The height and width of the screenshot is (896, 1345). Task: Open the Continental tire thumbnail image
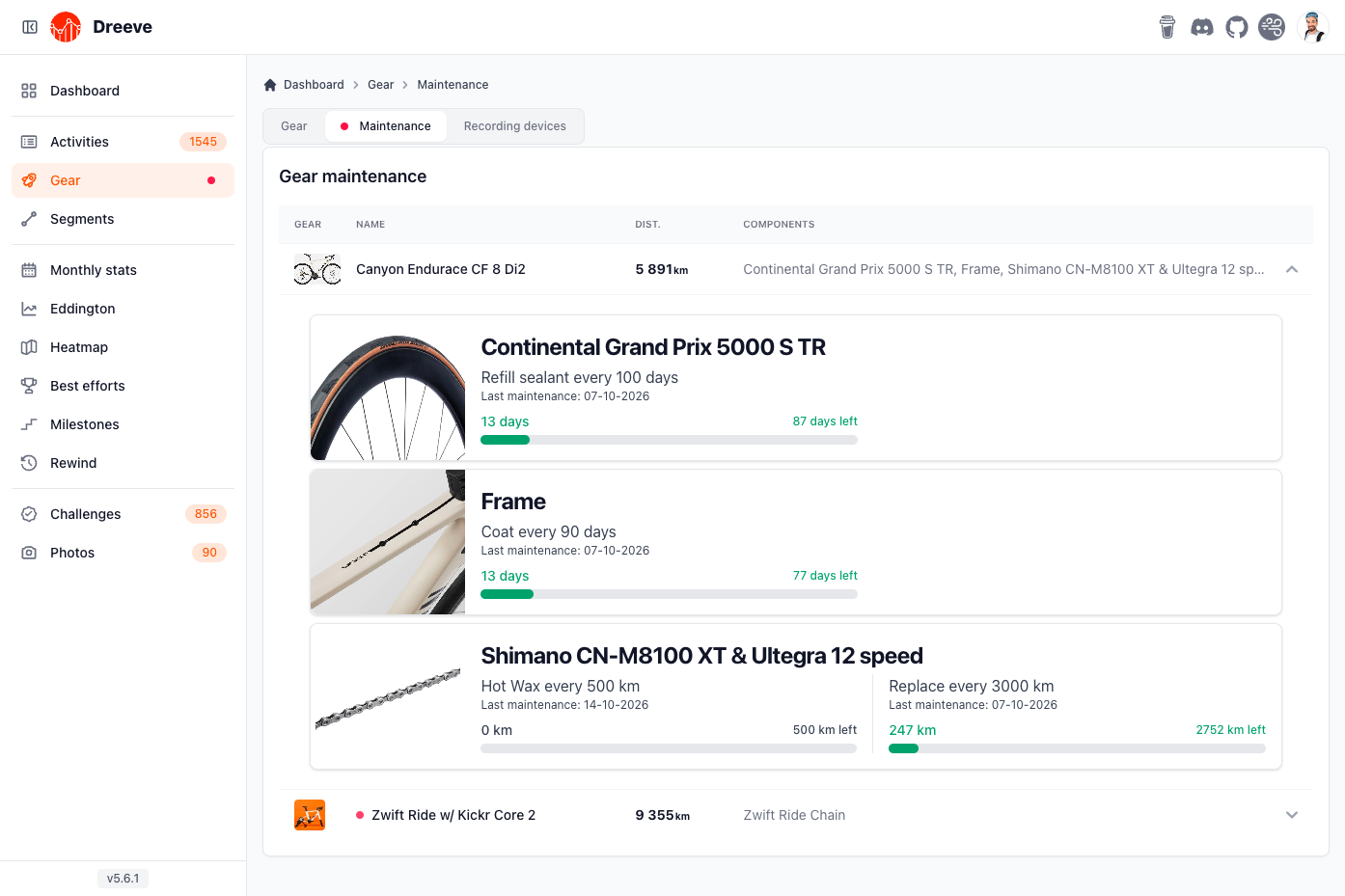point(388,388)
